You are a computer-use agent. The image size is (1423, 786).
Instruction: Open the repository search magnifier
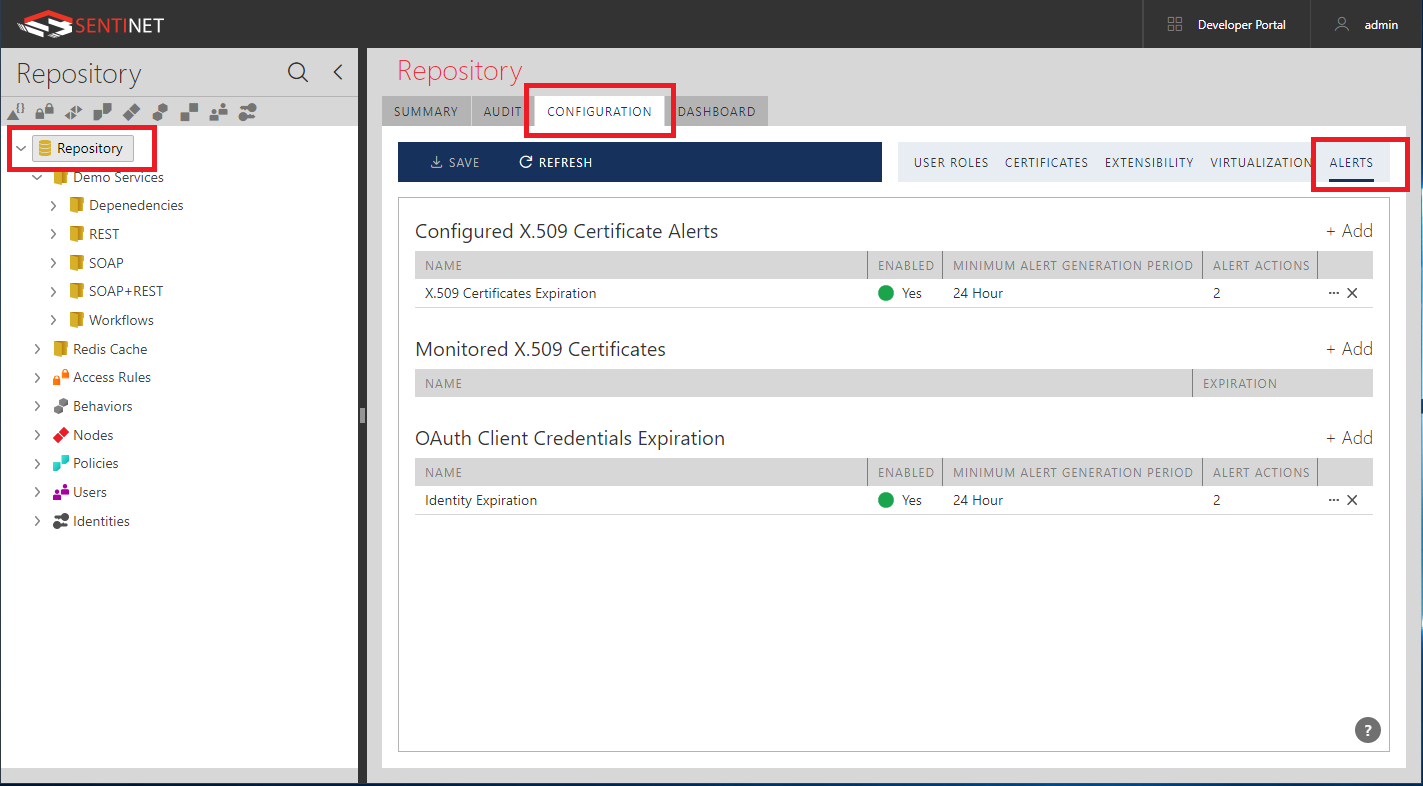(x=298, y=72)
